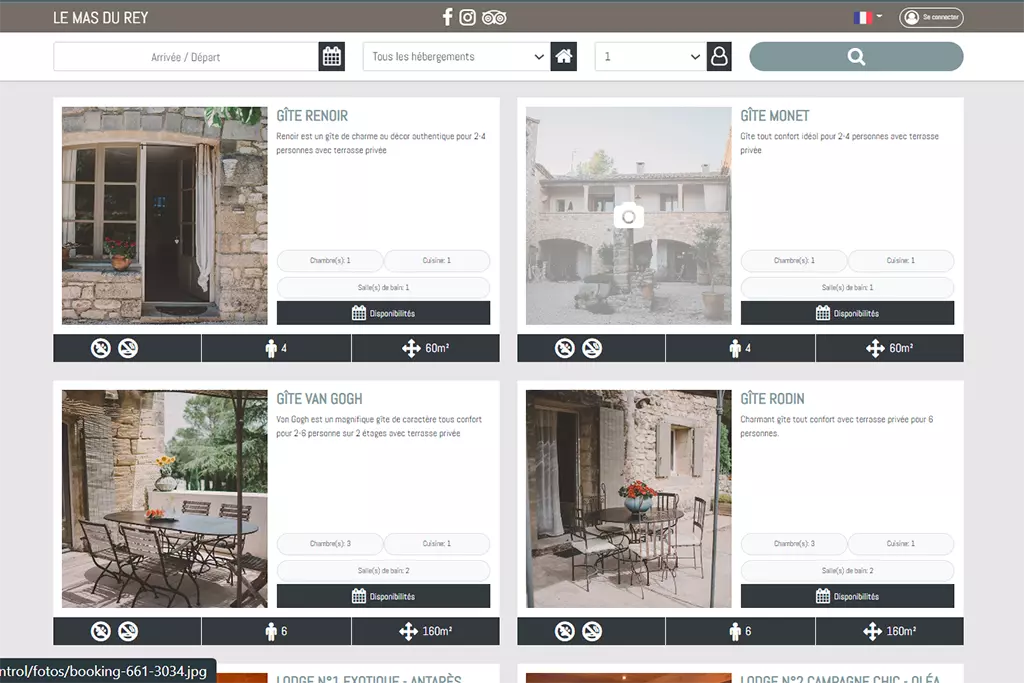This screenshot has height=683, width=1024.
Task: Click the Cuisine: 1 pill for Gîte Van Gogh
Action: coord(437,544)
